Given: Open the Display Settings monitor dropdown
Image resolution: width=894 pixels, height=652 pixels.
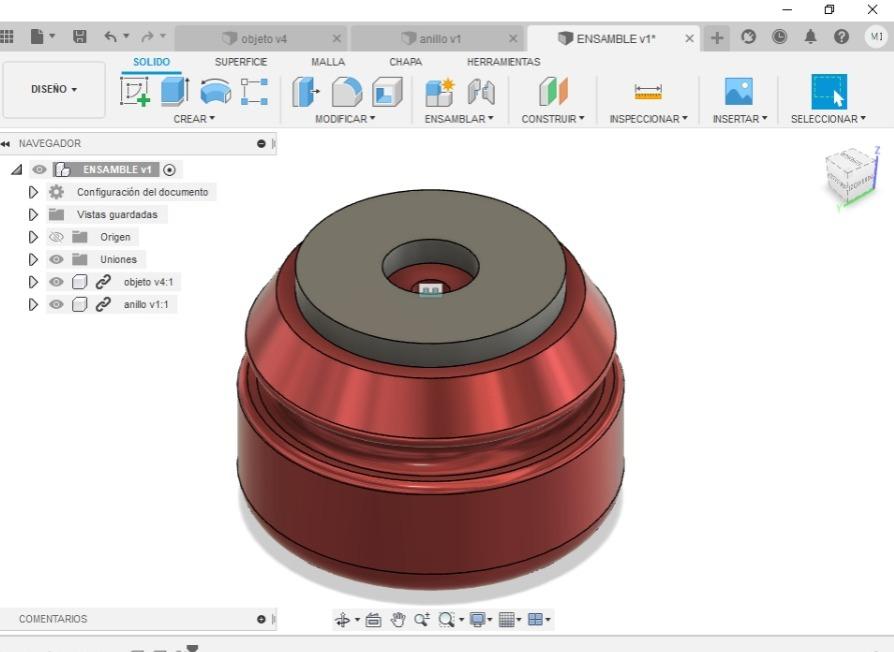Looking at the screenshot, I should click(481, 620).
